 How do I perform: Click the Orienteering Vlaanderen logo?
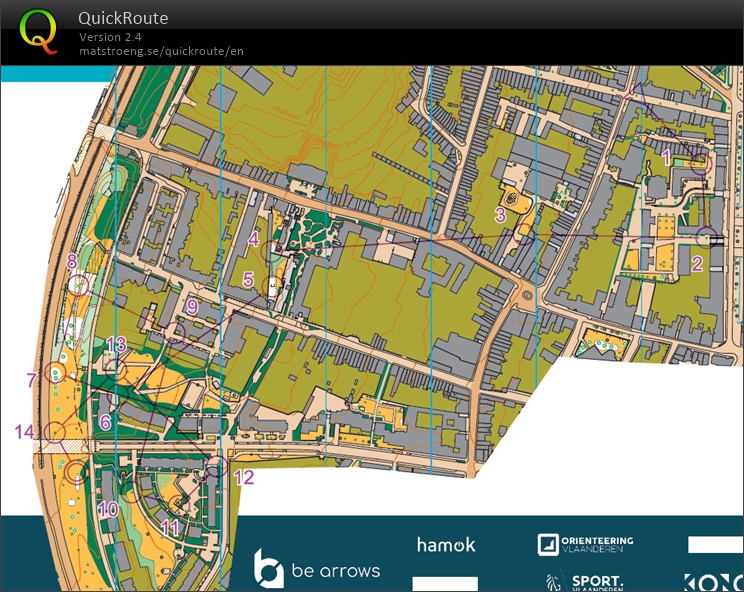coord(585,545)
